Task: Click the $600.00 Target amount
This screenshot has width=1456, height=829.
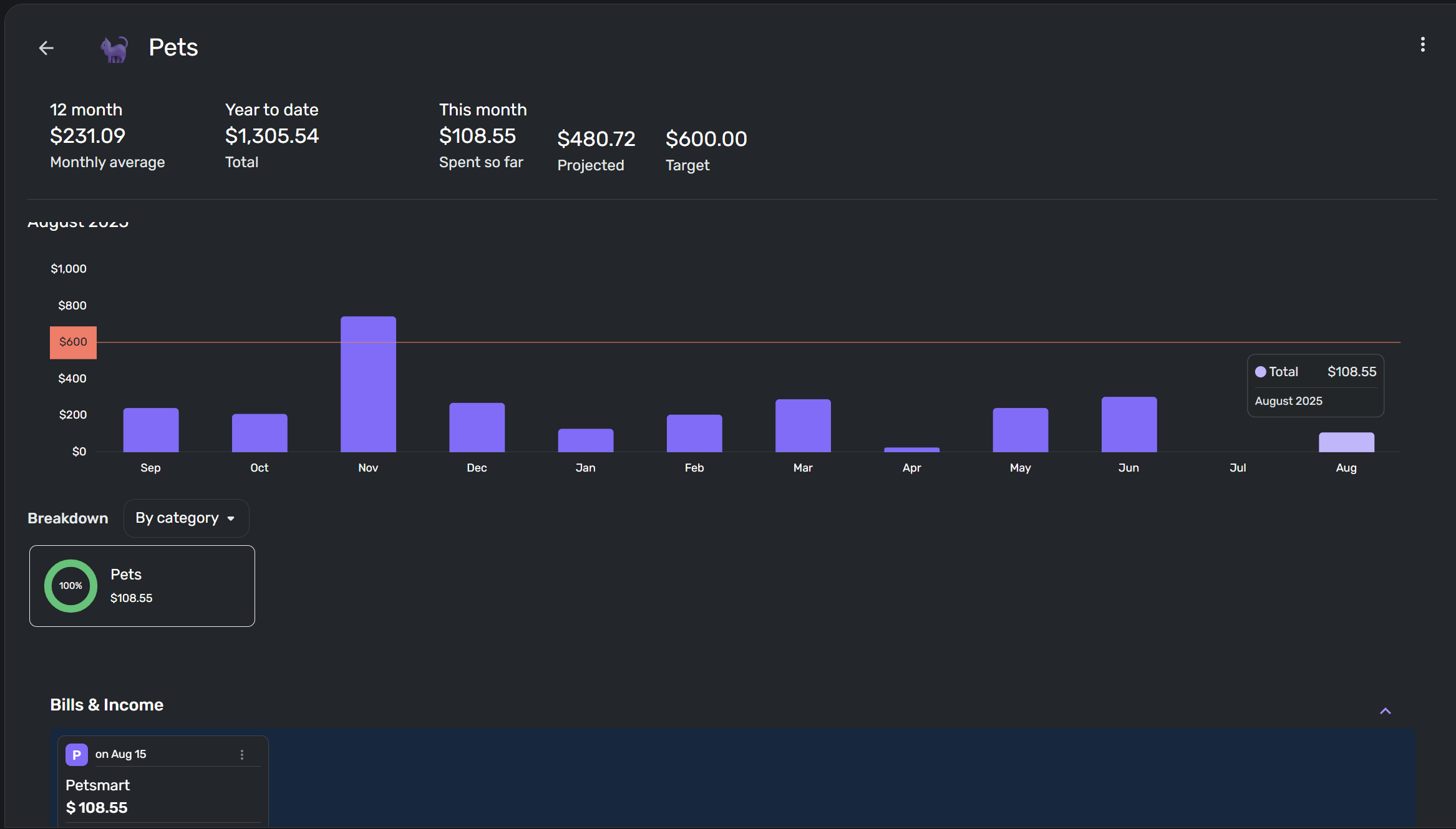Action: point(706,138)
